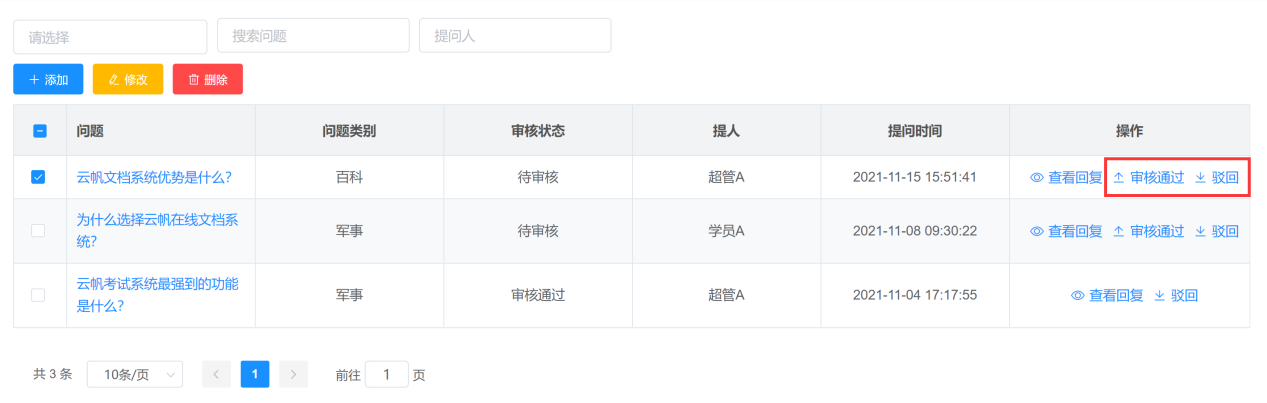Go to the next page with the right arrow

pyautogui.click(x=293, y=375)
